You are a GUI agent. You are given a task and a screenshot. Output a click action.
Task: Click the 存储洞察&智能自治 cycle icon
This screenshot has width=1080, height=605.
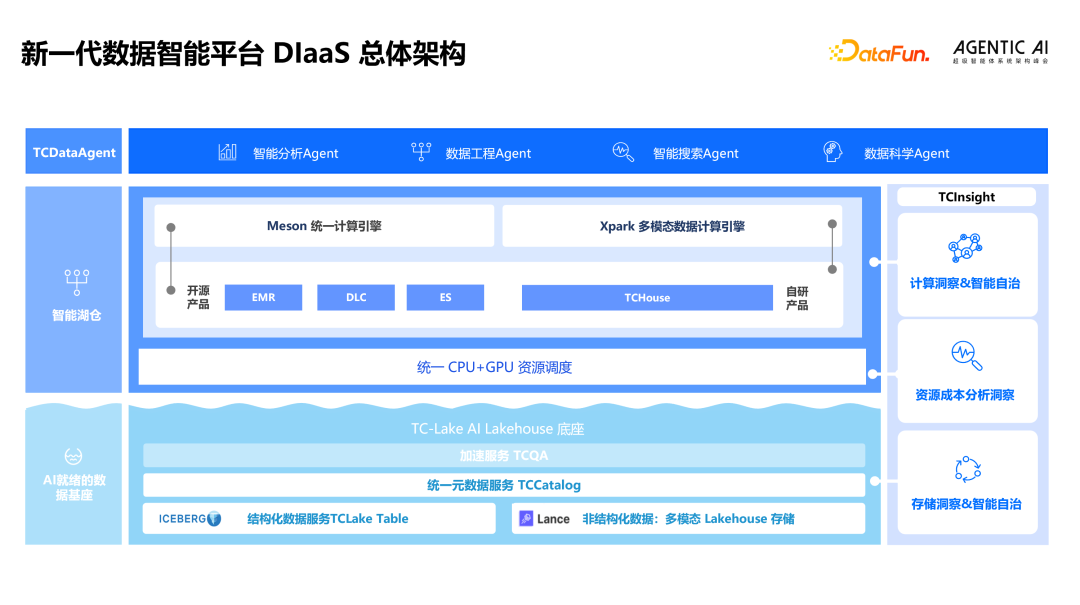tap(968, 470)
